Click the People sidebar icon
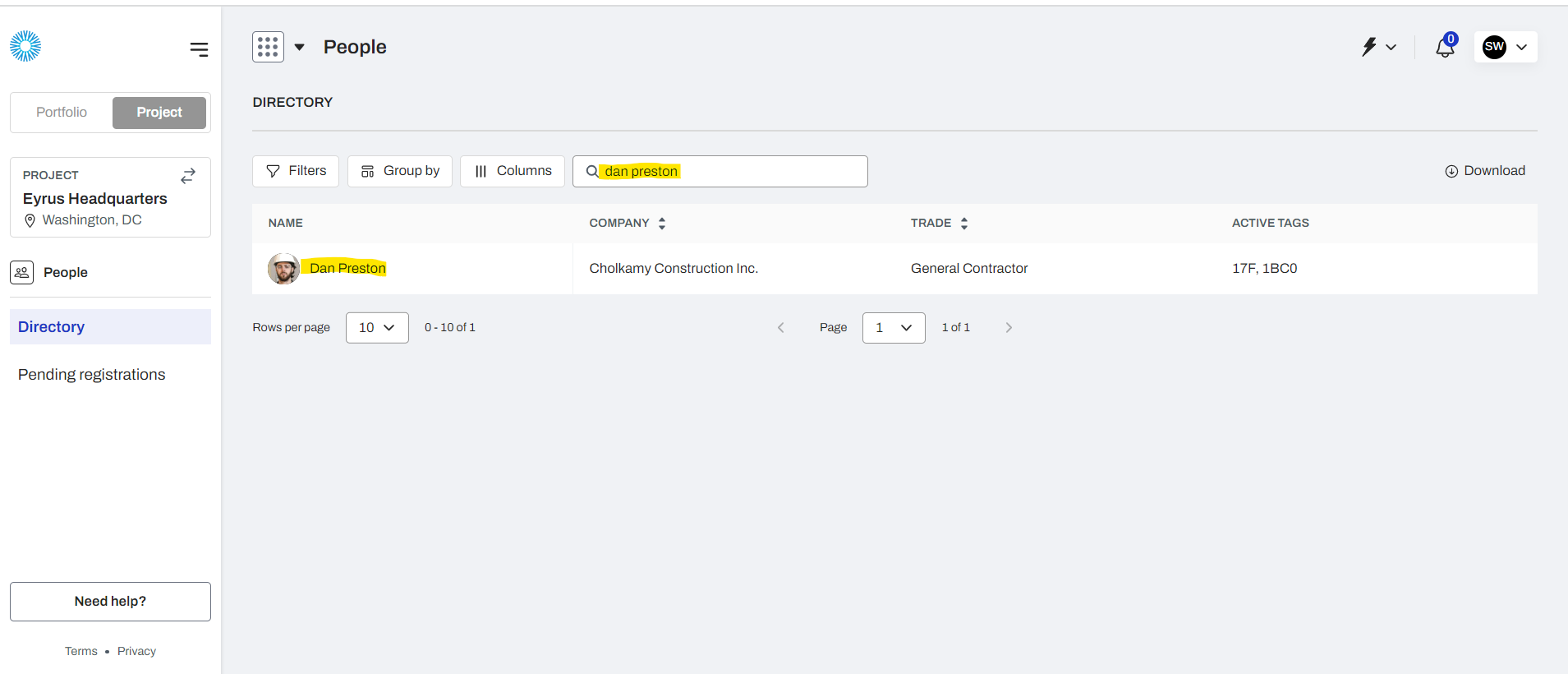The height and width of the screenshot is (674, 1568). (21, 272)
